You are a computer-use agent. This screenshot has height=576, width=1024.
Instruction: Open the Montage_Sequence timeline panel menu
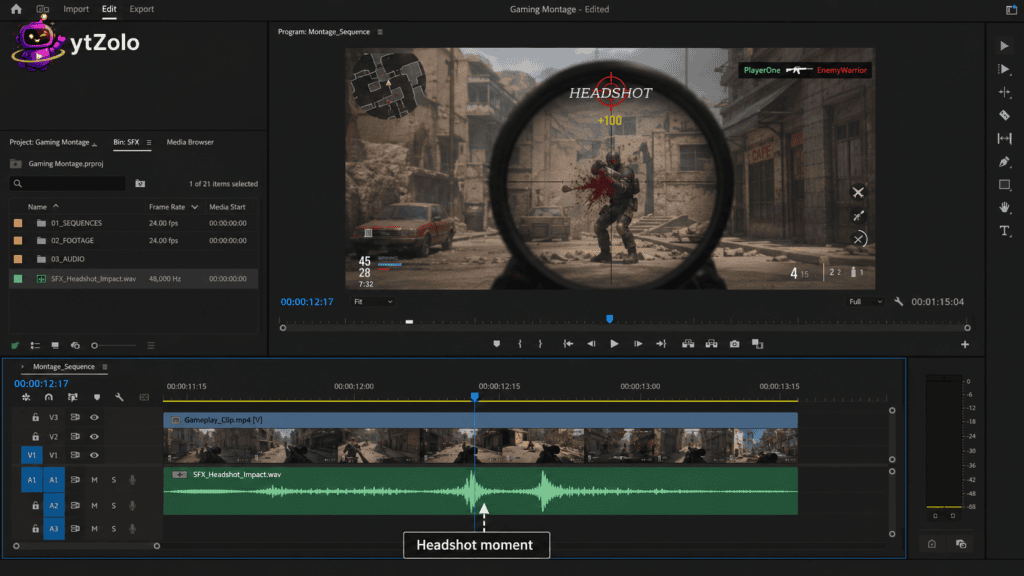point(104,367)
